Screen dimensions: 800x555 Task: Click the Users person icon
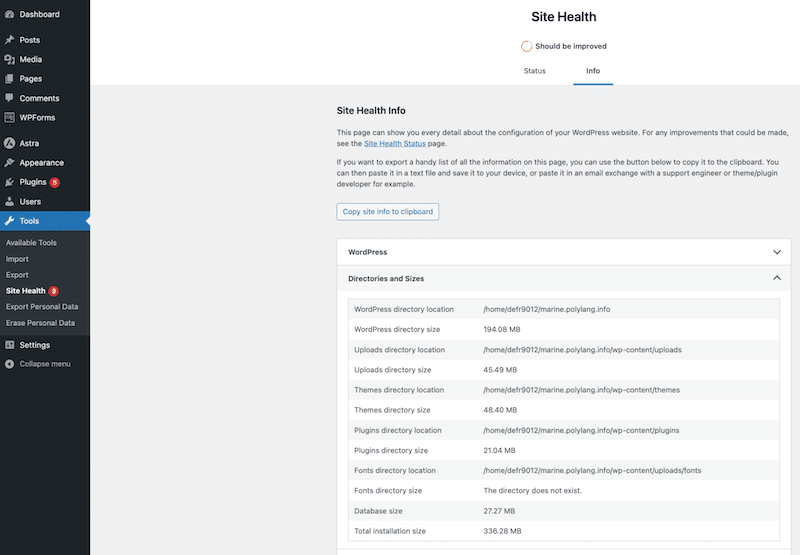9,201
